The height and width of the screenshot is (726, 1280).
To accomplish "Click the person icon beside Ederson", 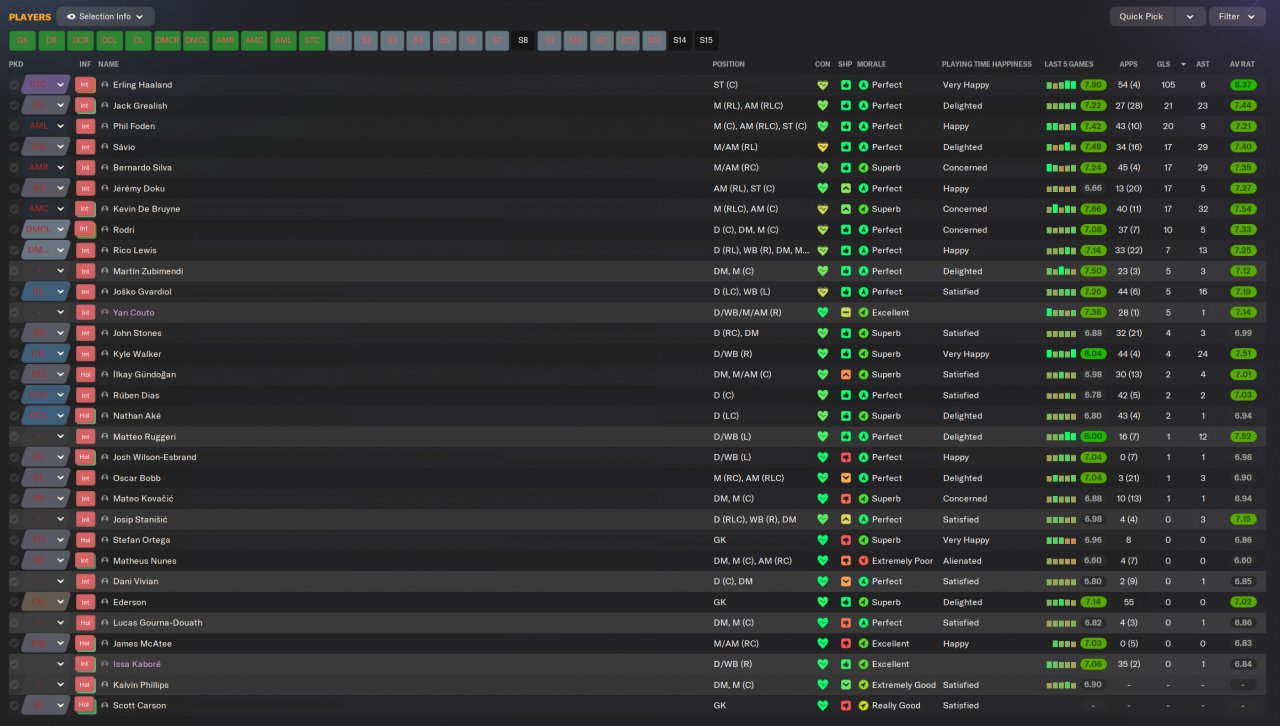I will click(104, 602).
